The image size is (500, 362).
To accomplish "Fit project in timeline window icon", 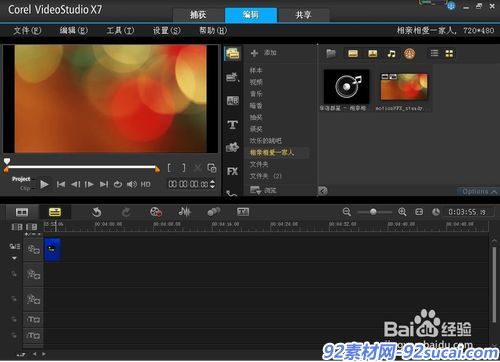I will [x=419, y=212].
